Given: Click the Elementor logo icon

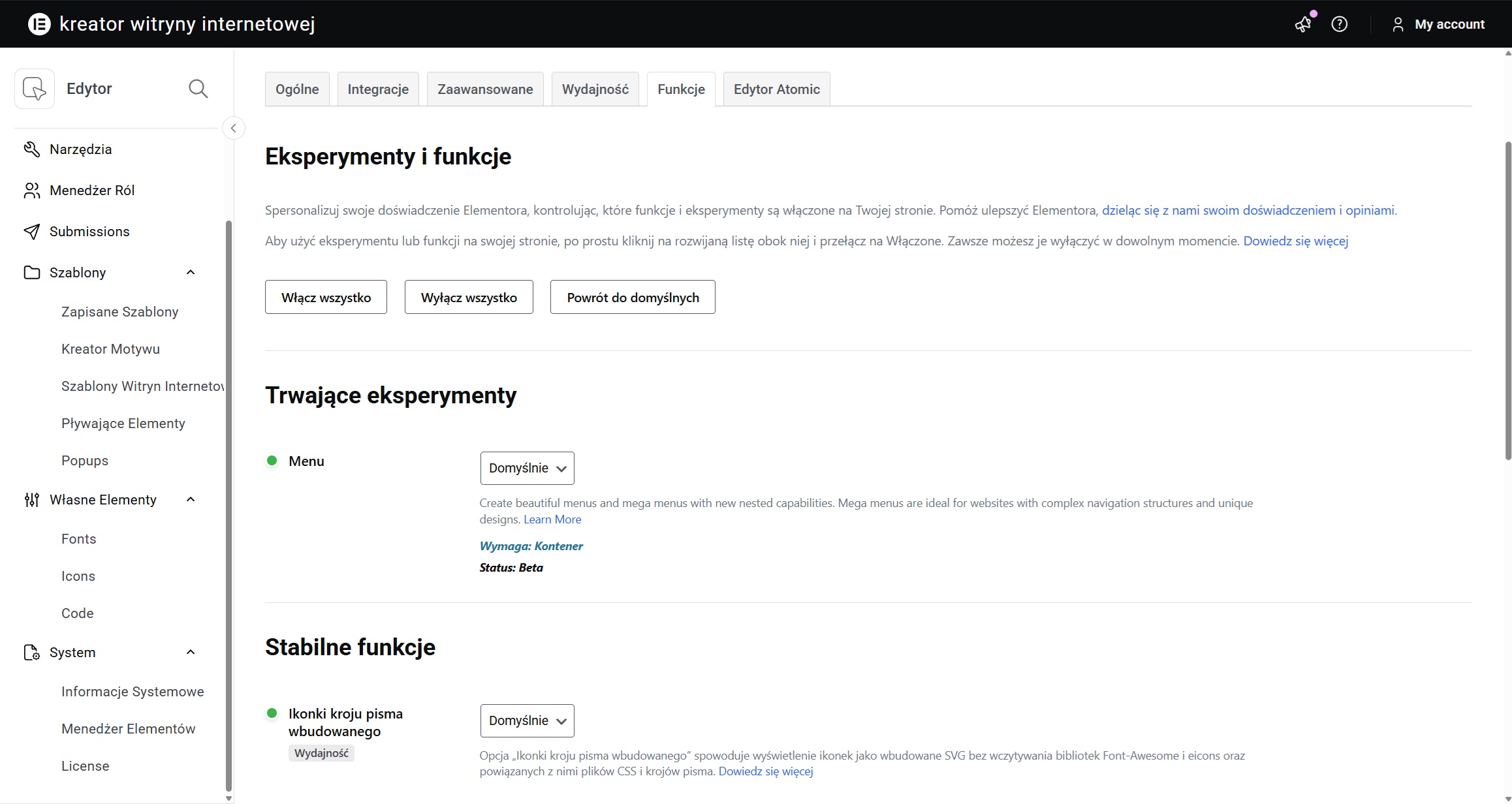Looking at the screenshot, I should click(39, 24).
